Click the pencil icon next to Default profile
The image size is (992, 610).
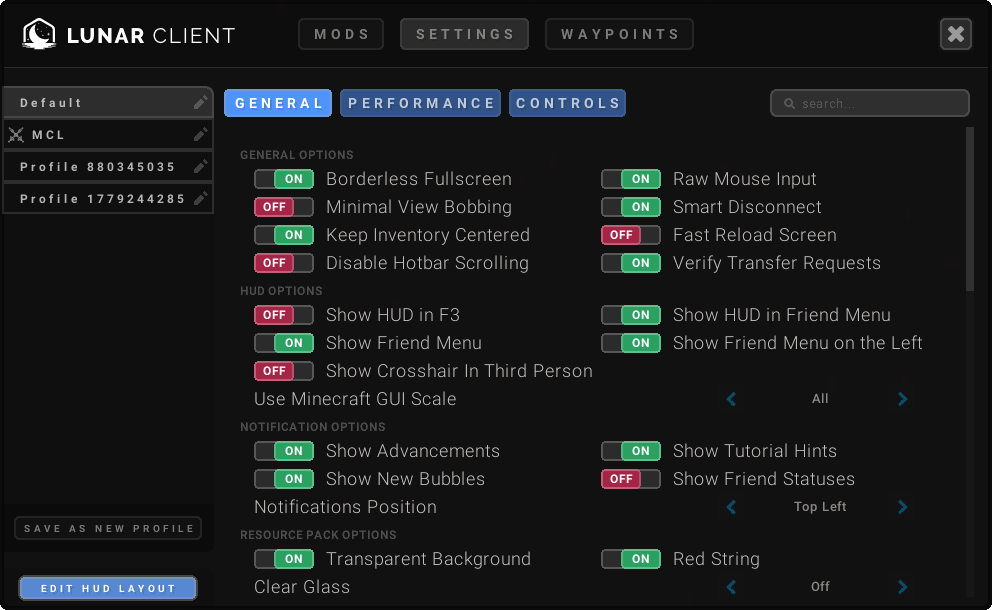(201, 103)
